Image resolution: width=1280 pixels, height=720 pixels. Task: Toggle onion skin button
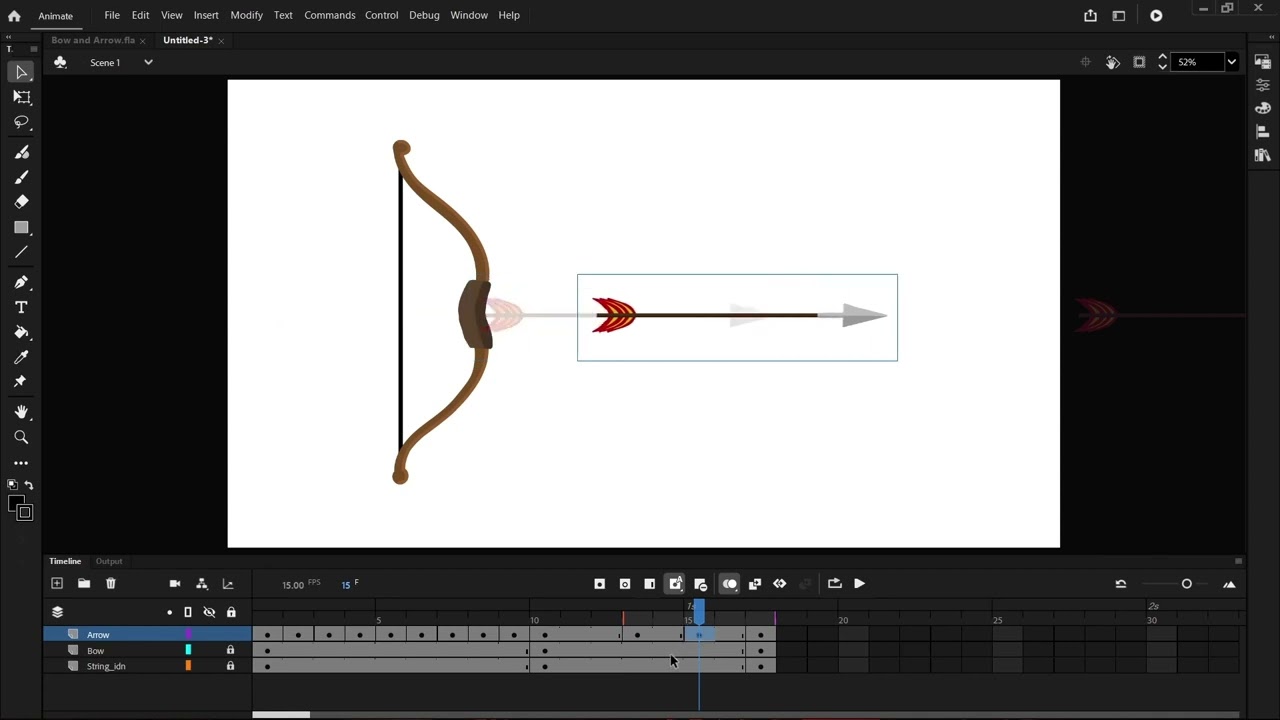(x=730, y=584)
